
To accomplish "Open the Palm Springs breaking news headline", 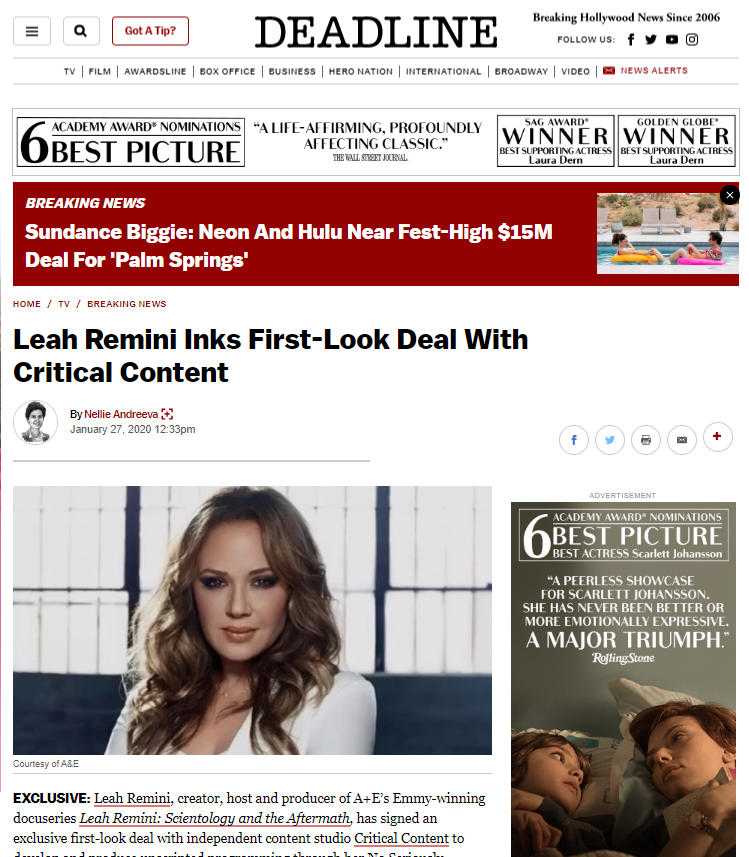I will [x=289, y=246].
